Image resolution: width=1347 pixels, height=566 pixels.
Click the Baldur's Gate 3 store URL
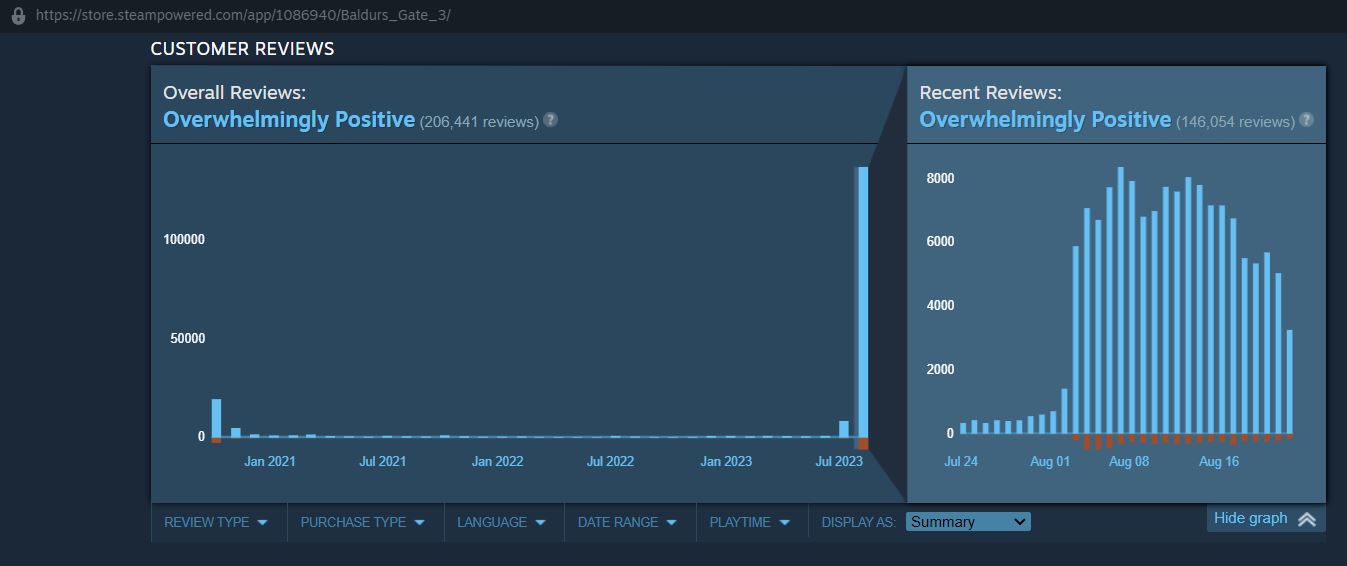click(242, 16)
